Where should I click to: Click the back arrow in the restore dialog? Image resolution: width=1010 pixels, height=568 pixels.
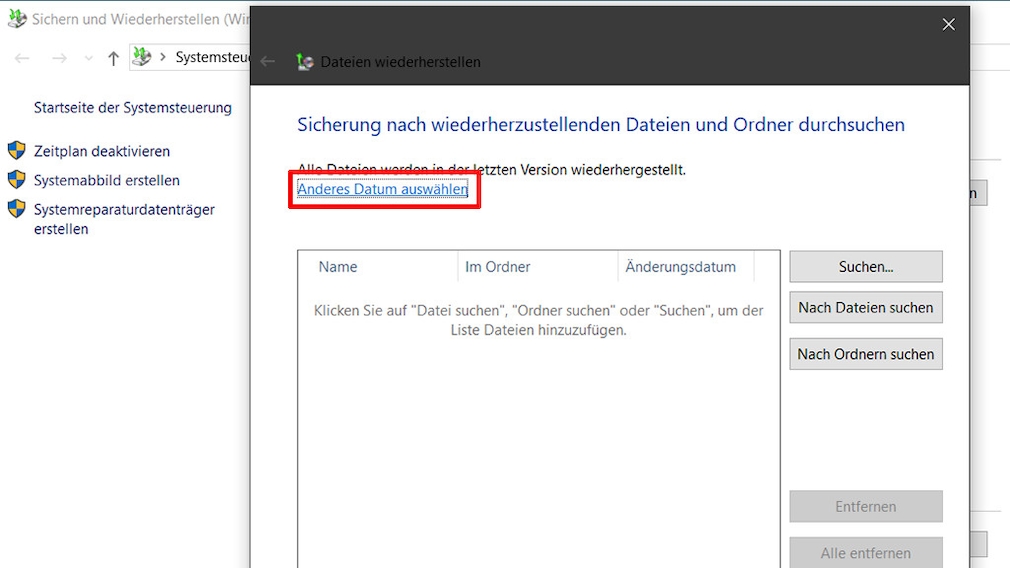click(268, 62)
